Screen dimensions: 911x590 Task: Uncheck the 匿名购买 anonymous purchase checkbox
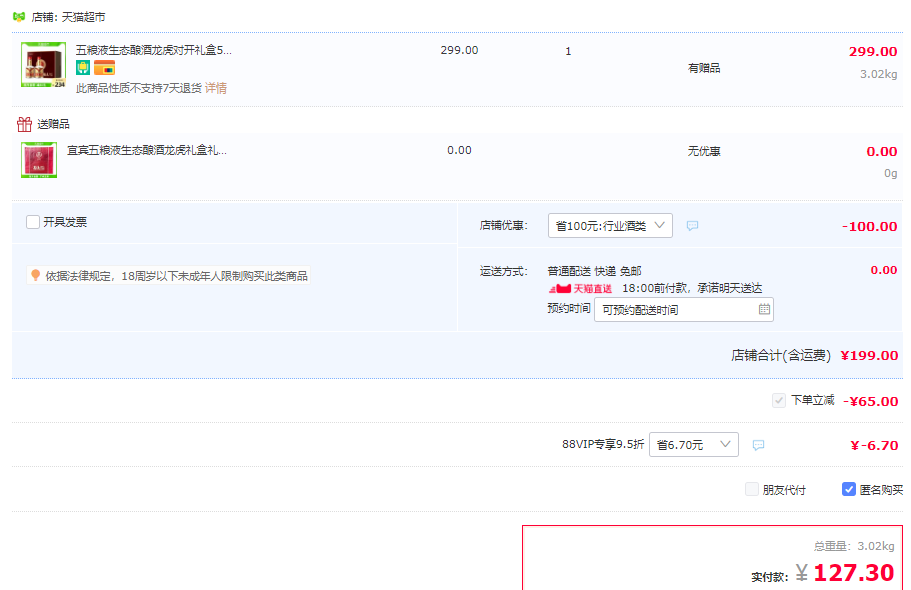tap(849, 489)
